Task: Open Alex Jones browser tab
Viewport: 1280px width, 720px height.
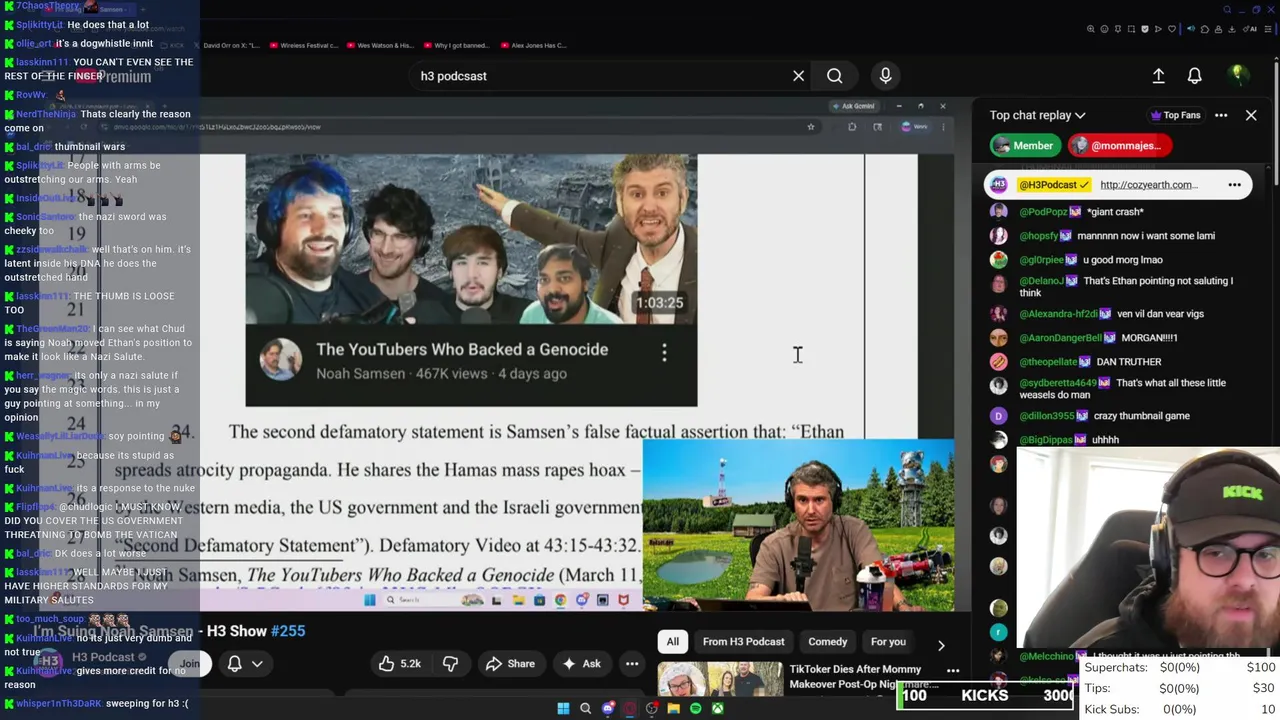Action: point(534,46)
